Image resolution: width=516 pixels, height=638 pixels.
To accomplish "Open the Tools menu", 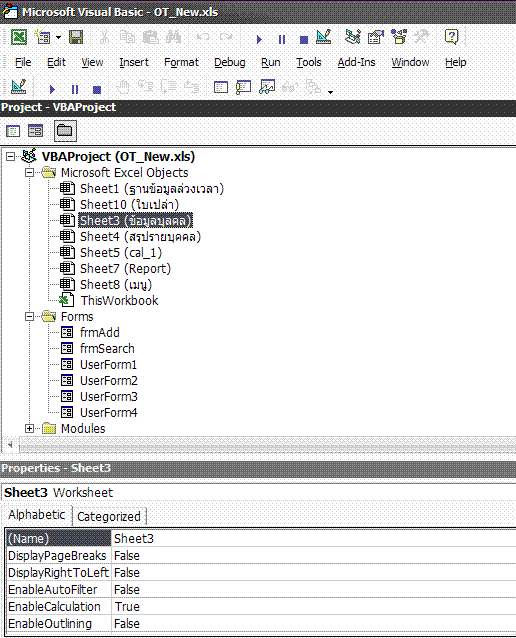I will pyautogui.click(x=308, y=62).
